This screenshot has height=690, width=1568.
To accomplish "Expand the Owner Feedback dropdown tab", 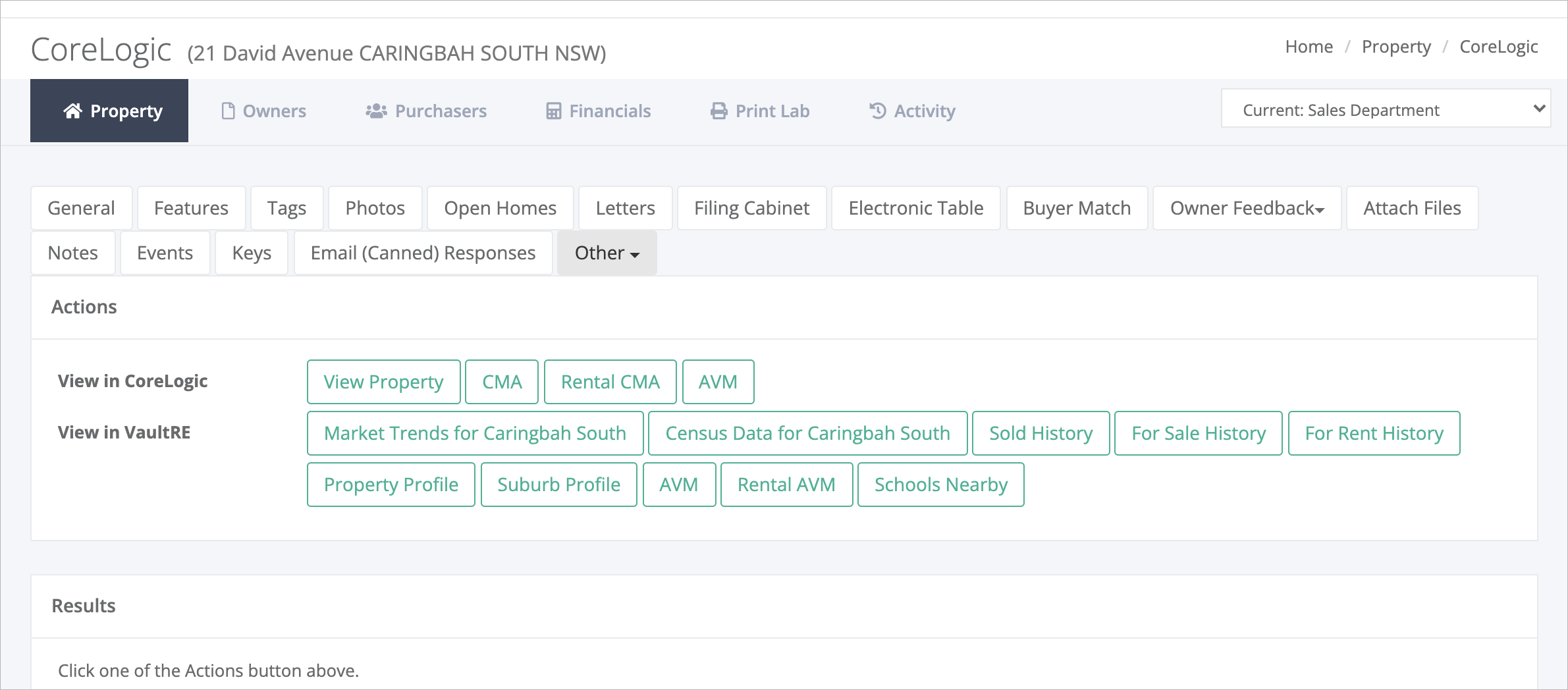I will coord(1247,208).
